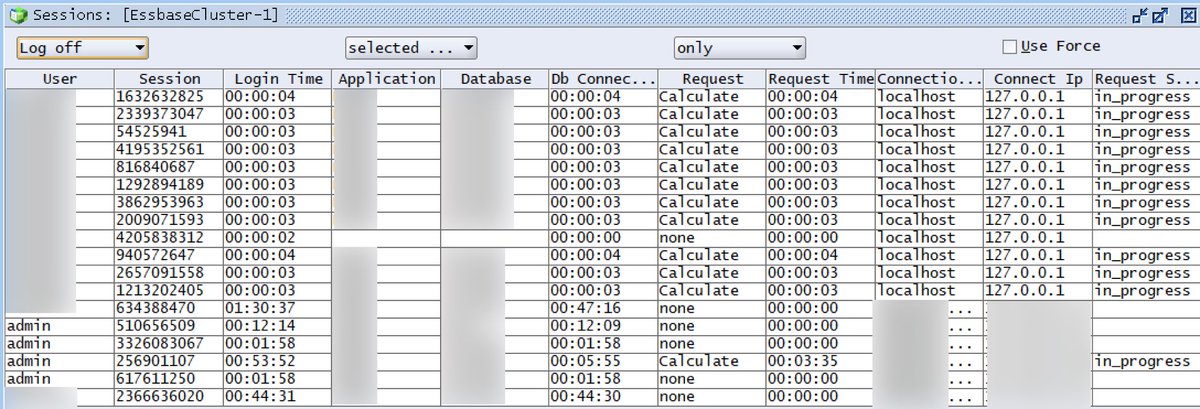The image size is (1200, 409).
Task: Sort by the Session column header
Action: point(169,79)
